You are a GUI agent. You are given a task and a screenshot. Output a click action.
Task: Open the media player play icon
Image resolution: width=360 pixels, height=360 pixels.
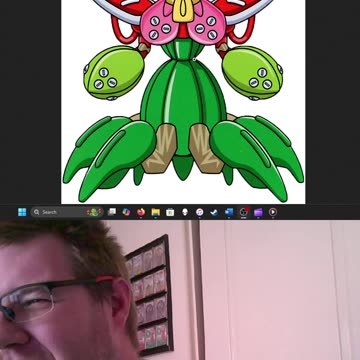(x=273, y=212)
